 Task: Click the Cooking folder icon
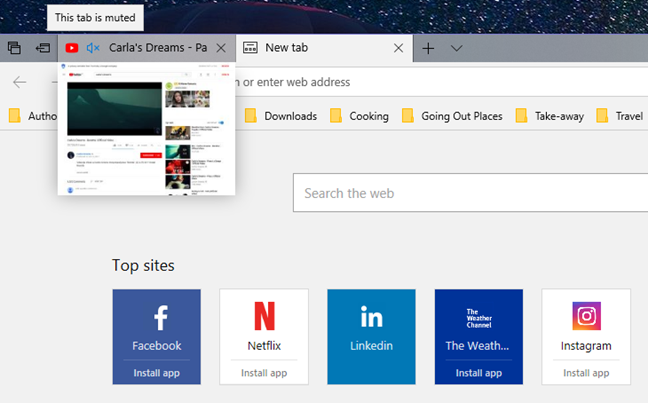click(x=336, y=116)
